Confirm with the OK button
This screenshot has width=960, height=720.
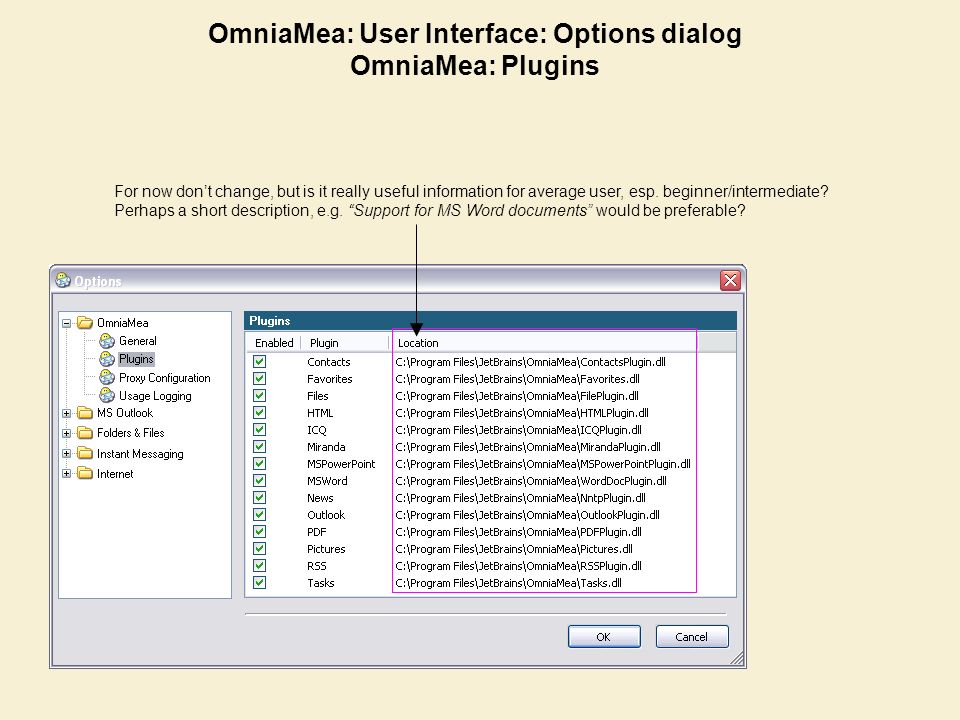[x=604, y=637]
